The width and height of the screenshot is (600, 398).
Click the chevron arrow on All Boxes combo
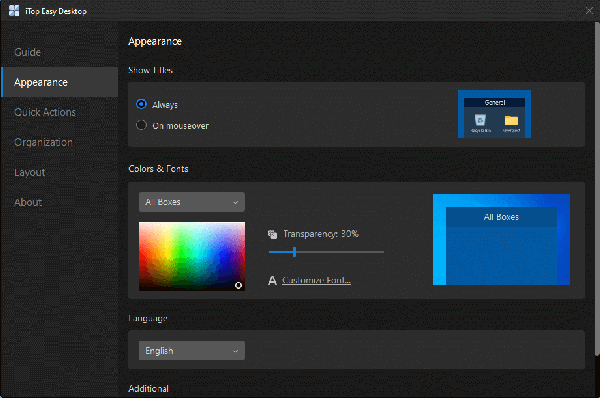coord(236,202)
